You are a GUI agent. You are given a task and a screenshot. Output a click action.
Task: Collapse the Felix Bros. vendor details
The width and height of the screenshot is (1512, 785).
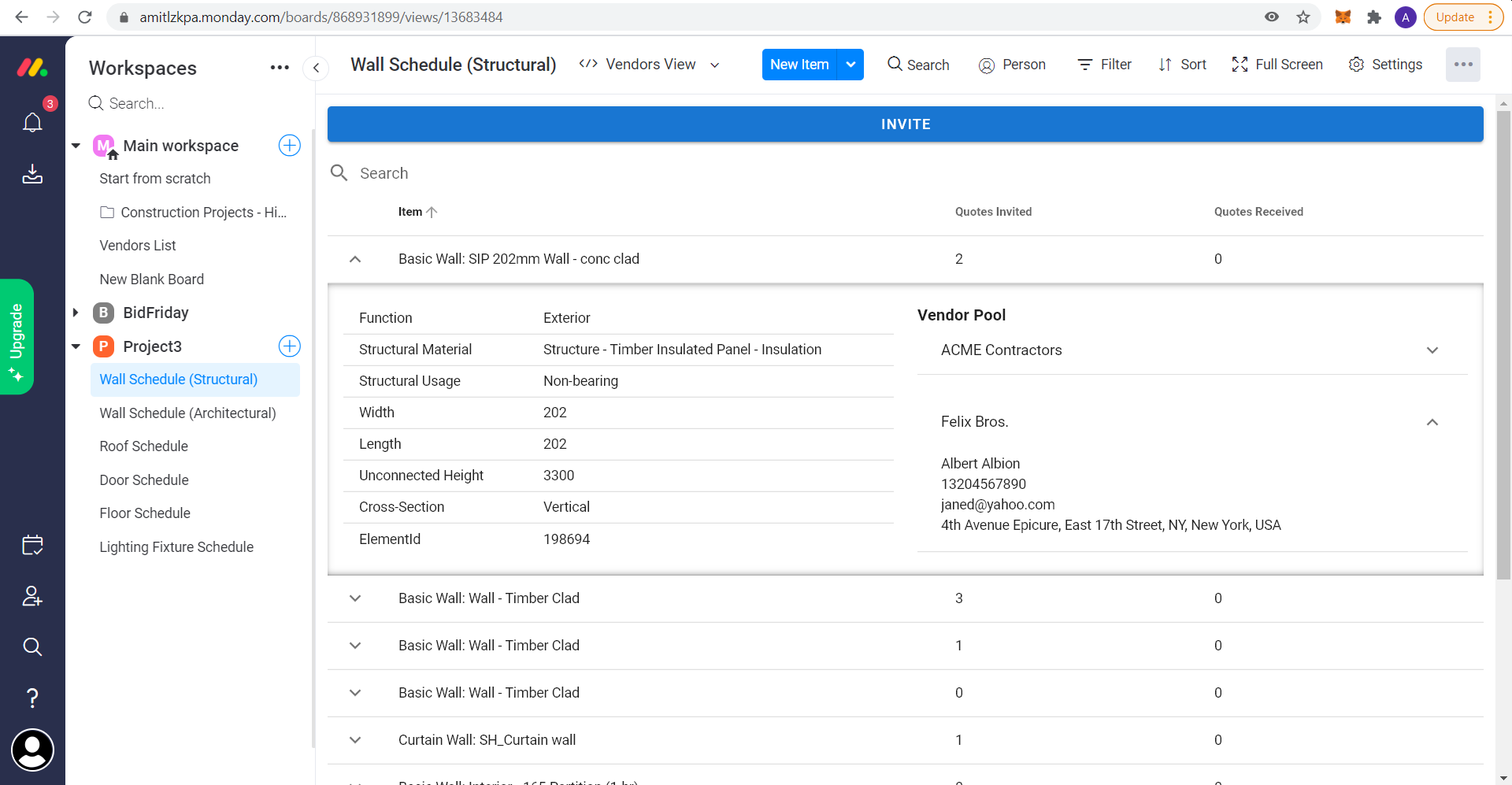point(1432,422)
